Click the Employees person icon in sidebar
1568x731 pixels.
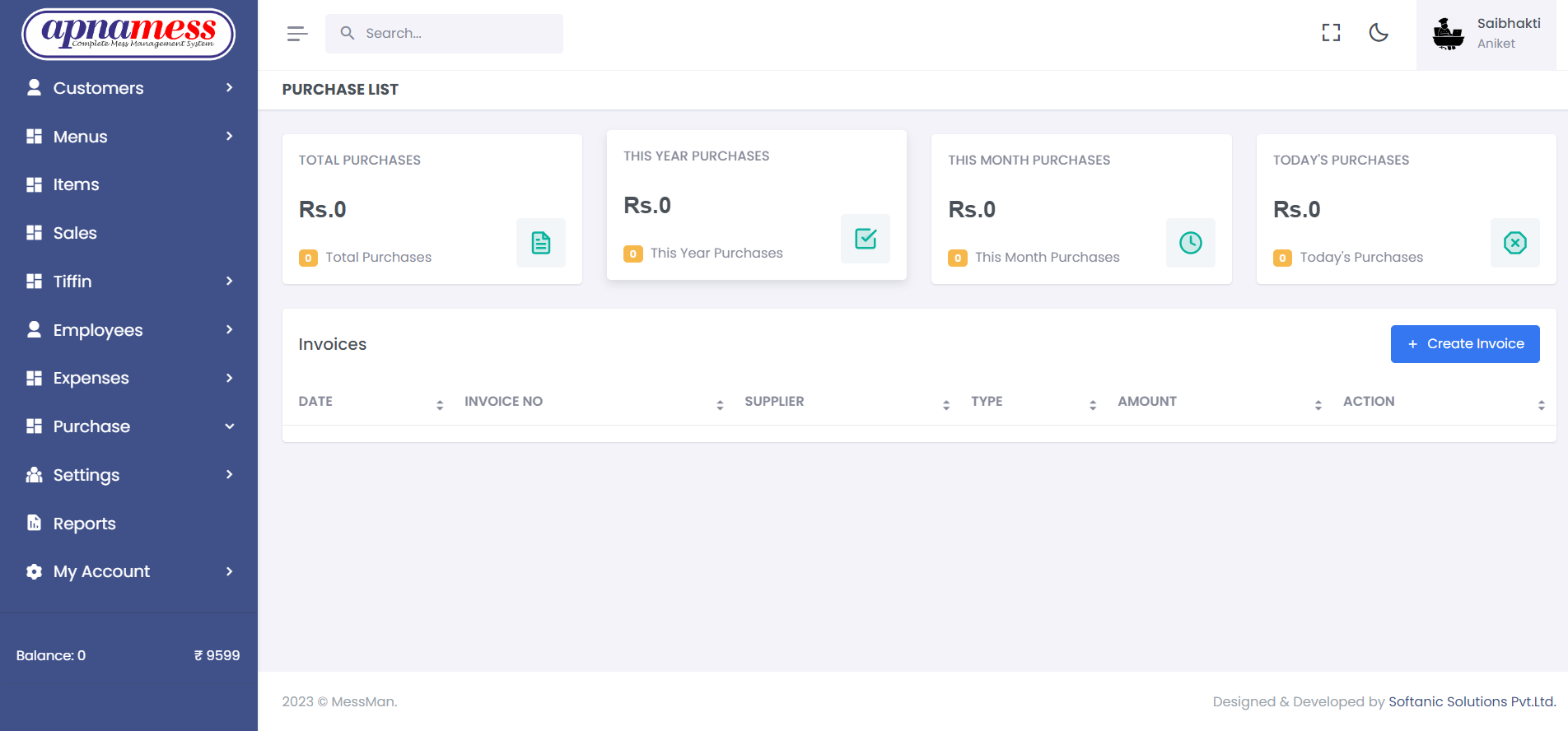[x=34, y=329]
